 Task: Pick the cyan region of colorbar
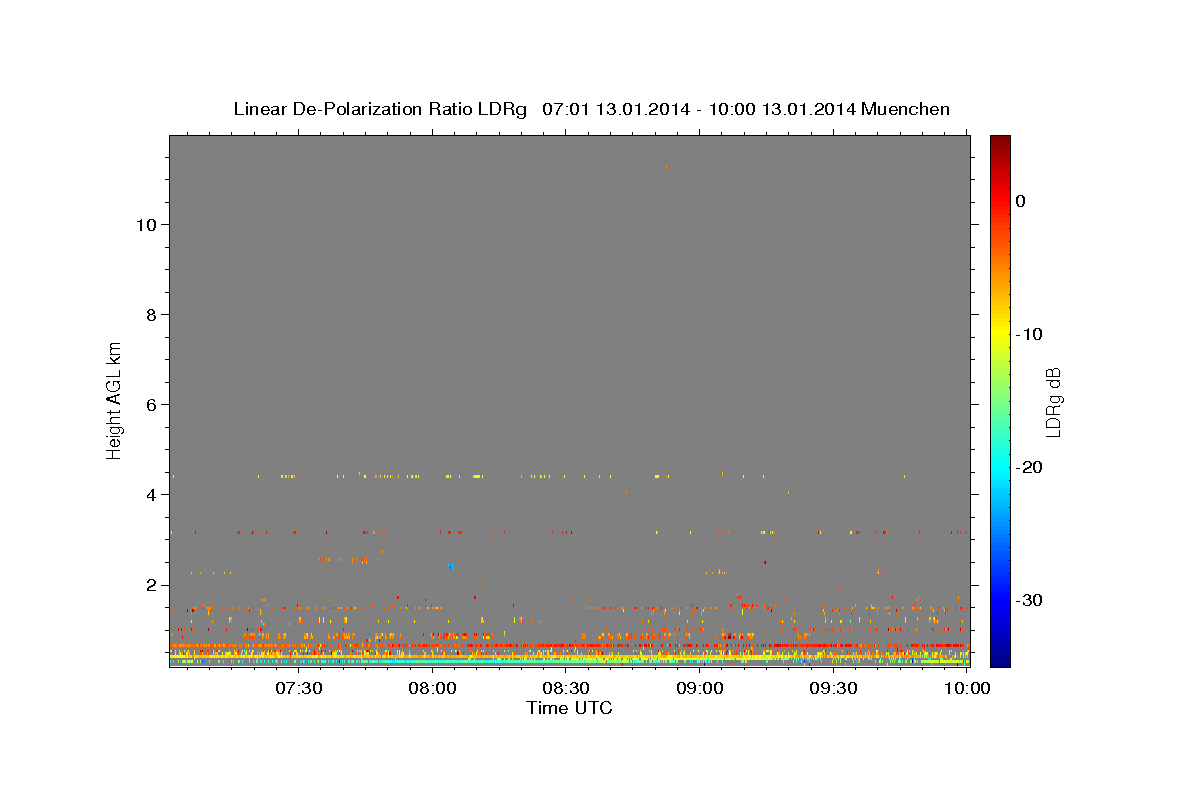(1000, 467)
